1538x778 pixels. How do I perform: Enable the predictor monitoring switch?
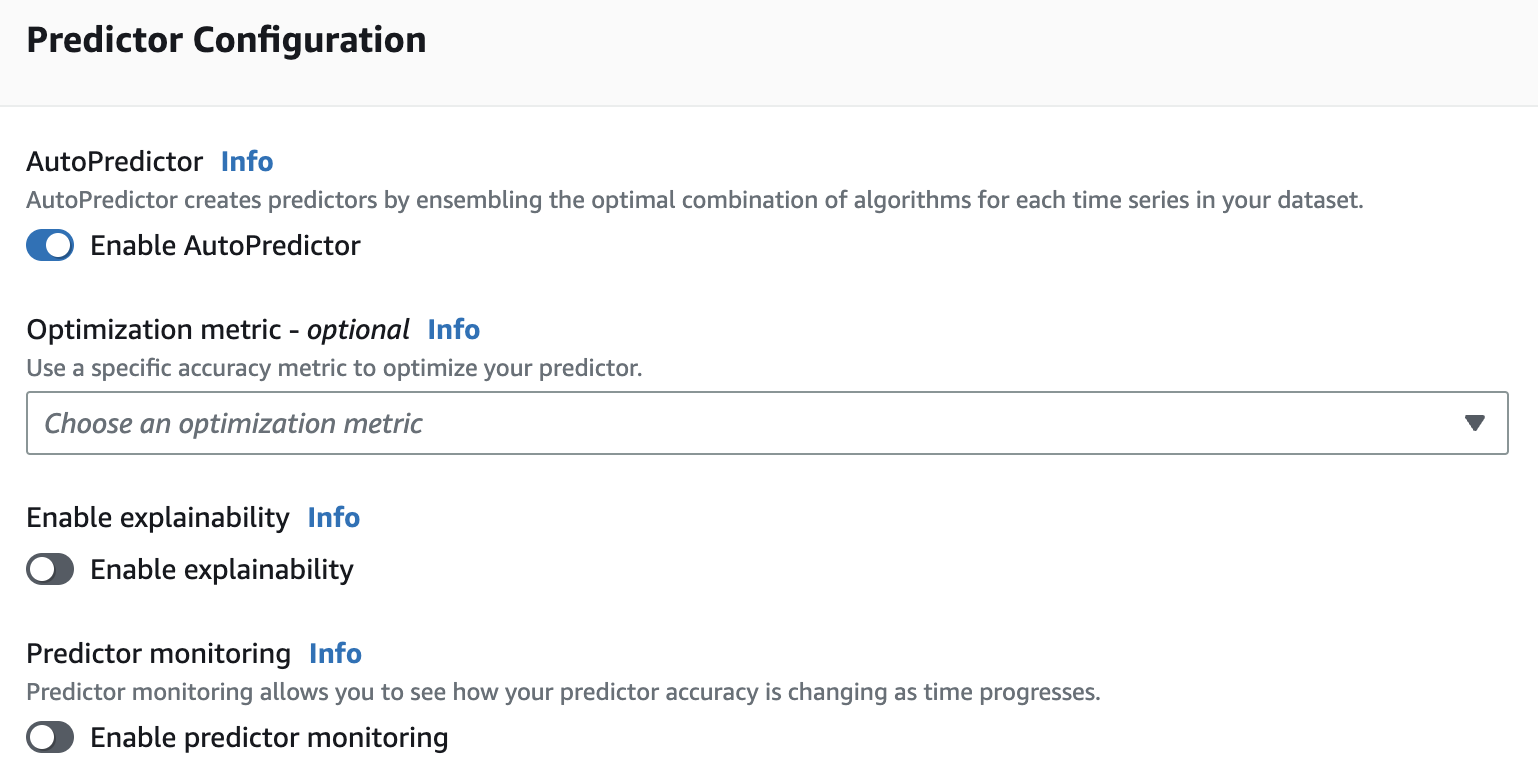tap(50, 737)
